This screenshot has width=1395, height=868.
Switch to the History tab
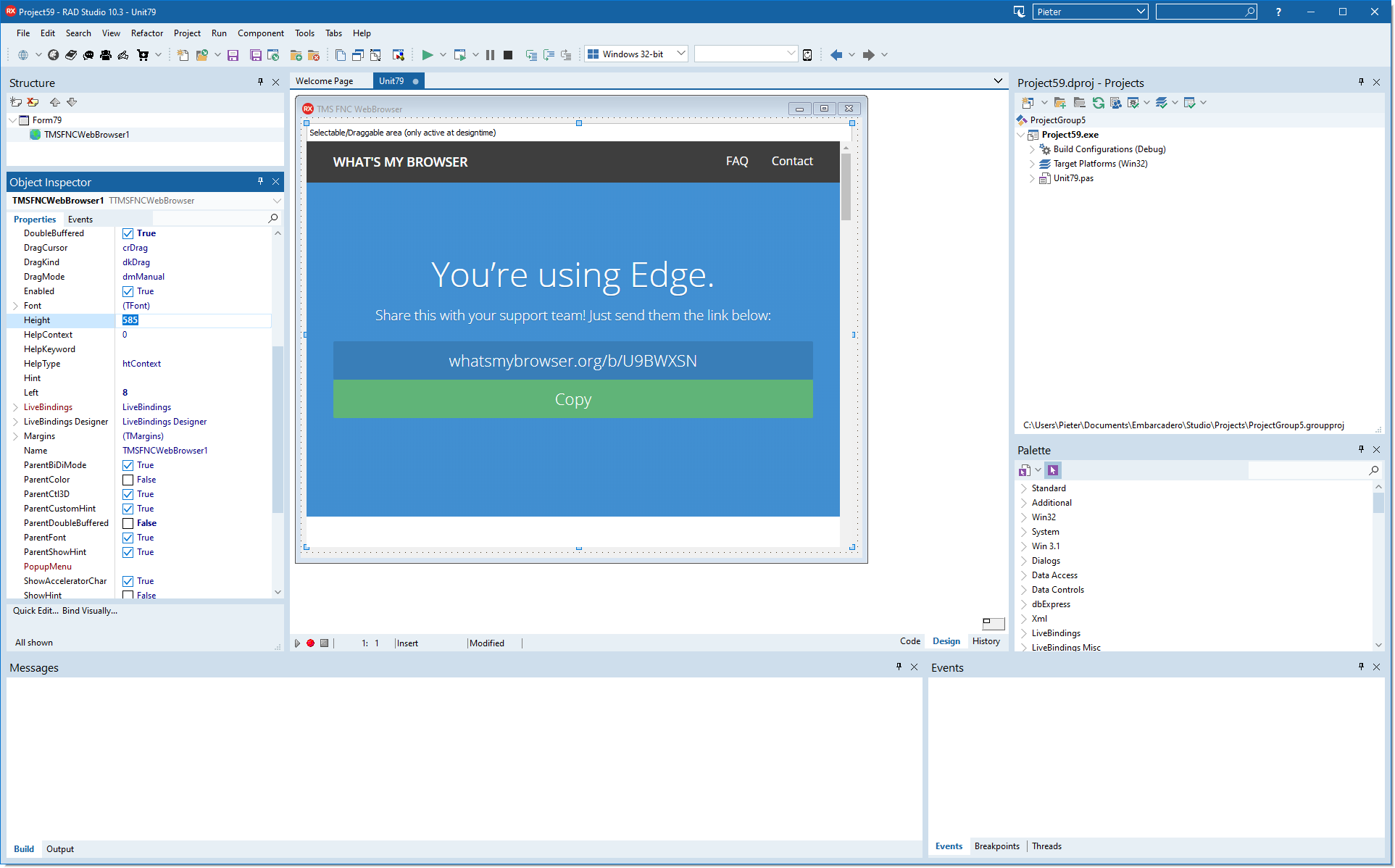986,641
